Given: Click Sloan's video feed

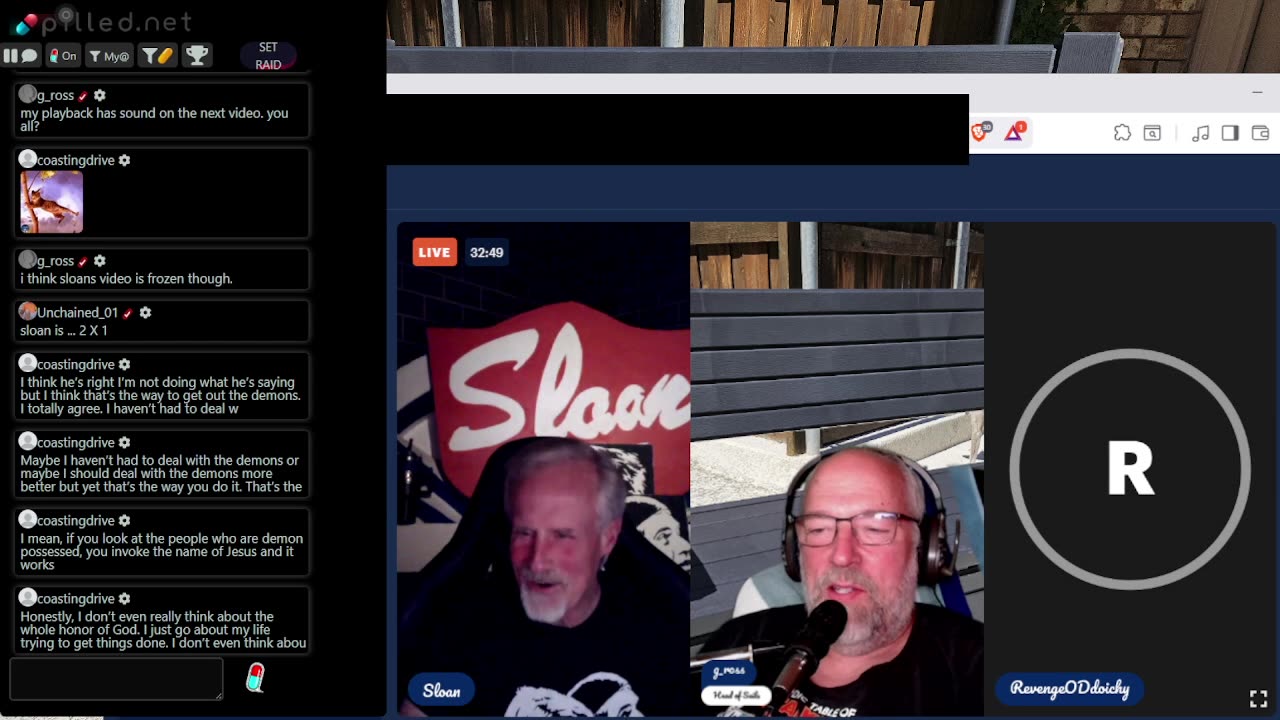Looking at the screenshot, I should click(x=543, y=468).
